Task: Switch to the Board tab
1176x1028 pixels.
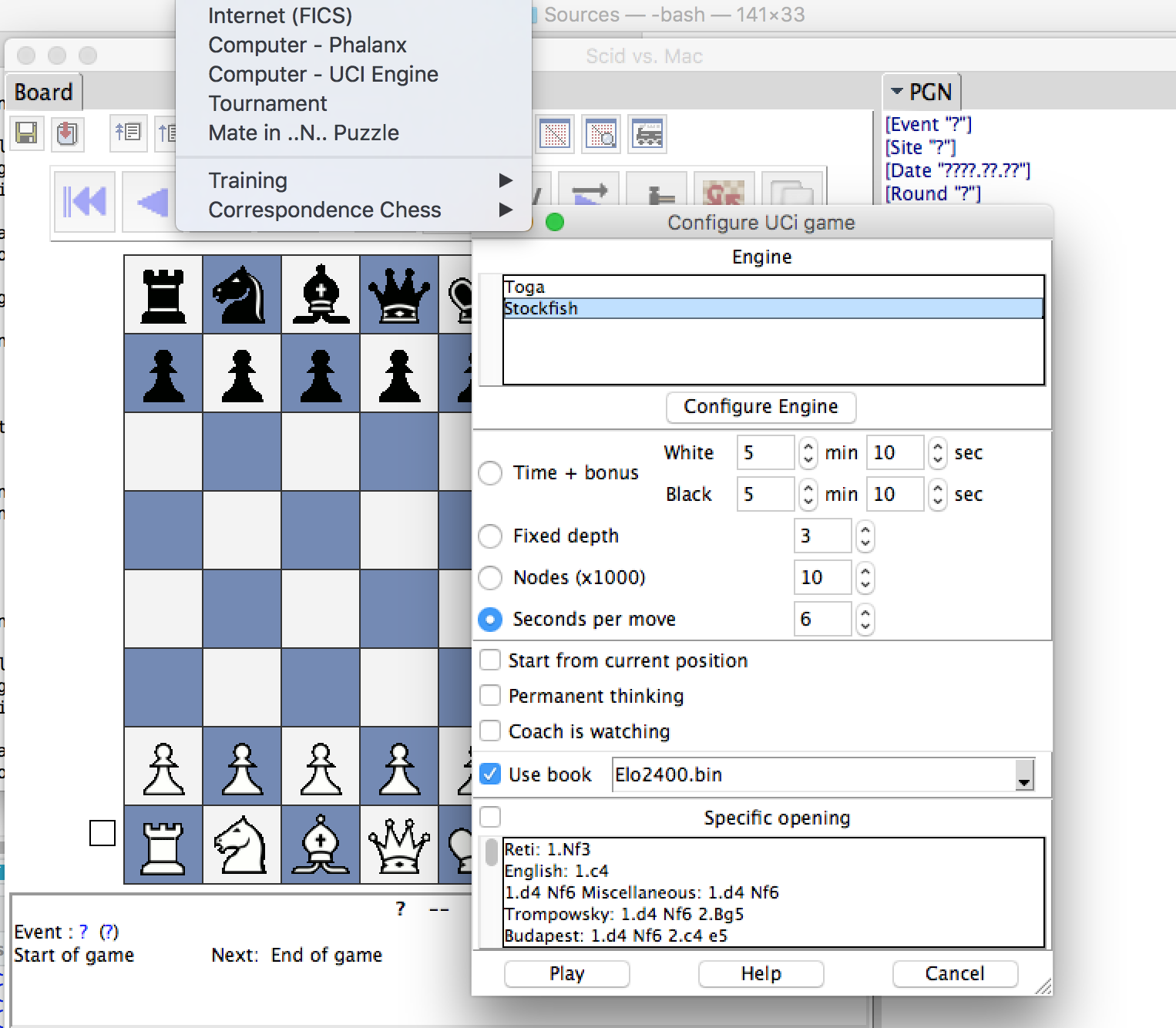Action: pyautogui.click(x=44, y=92)
